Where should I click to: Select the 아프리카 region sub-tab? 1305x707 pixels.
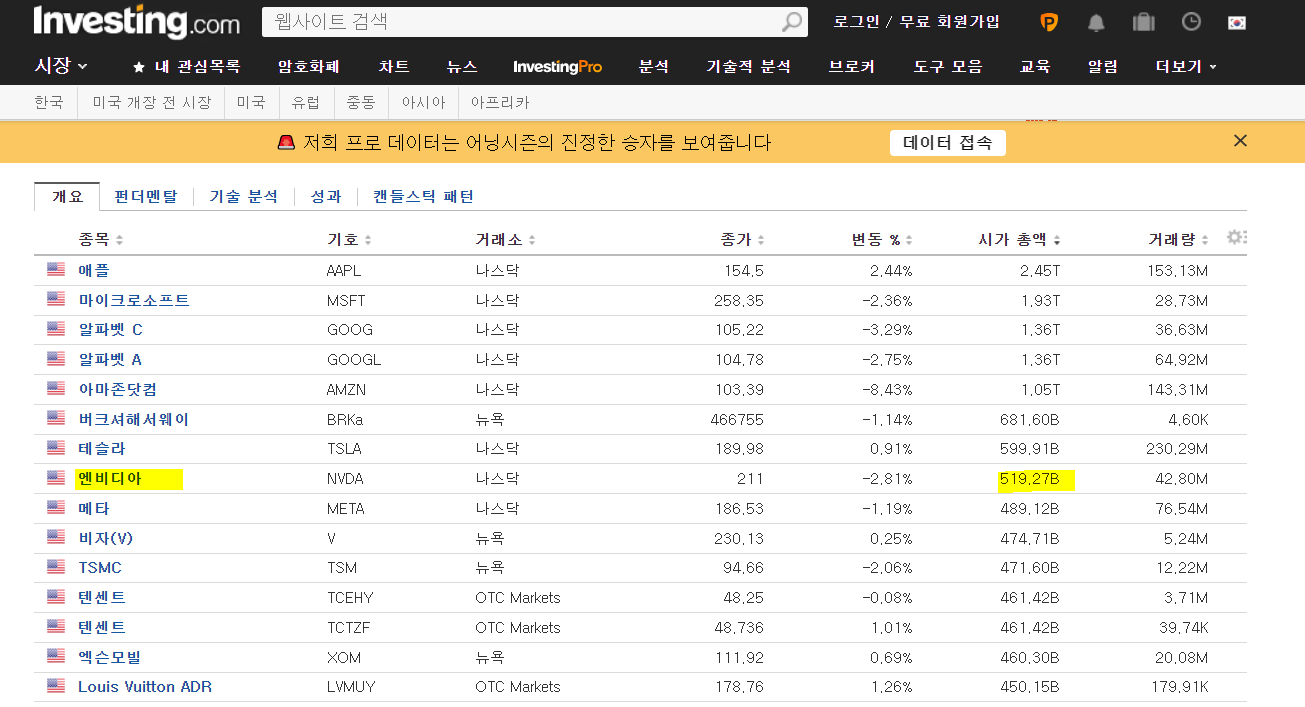(500, 102)
